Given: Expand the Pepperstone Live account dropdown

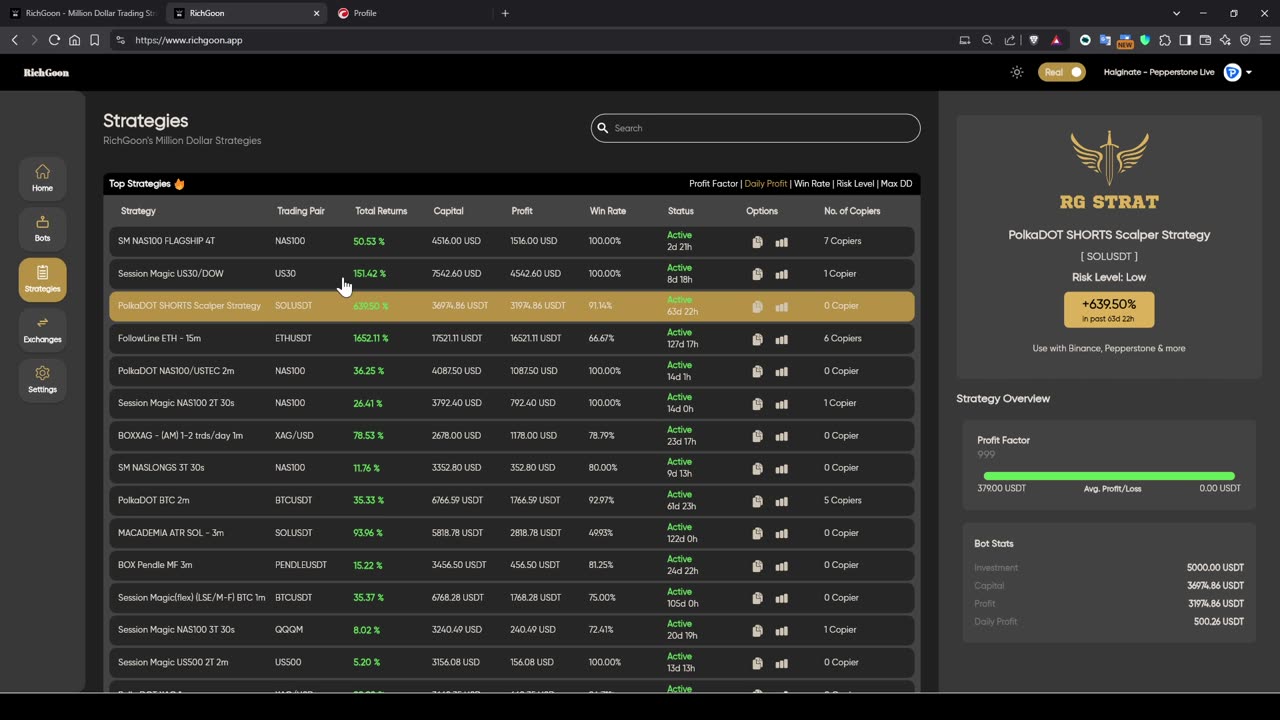Looking at the screenshot, I should [1248, 72].
